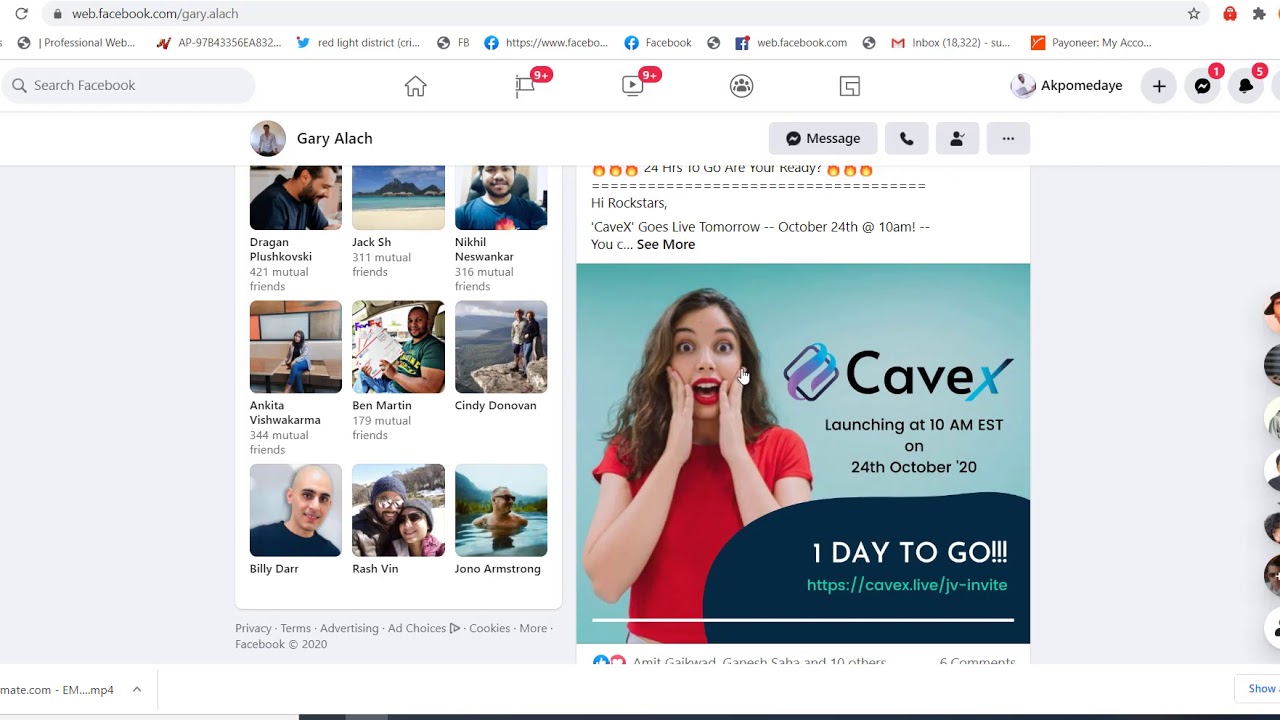1280x720 pixels.
Task: Open Rash Vin's friend photo
Action: [x=398, y=510]
